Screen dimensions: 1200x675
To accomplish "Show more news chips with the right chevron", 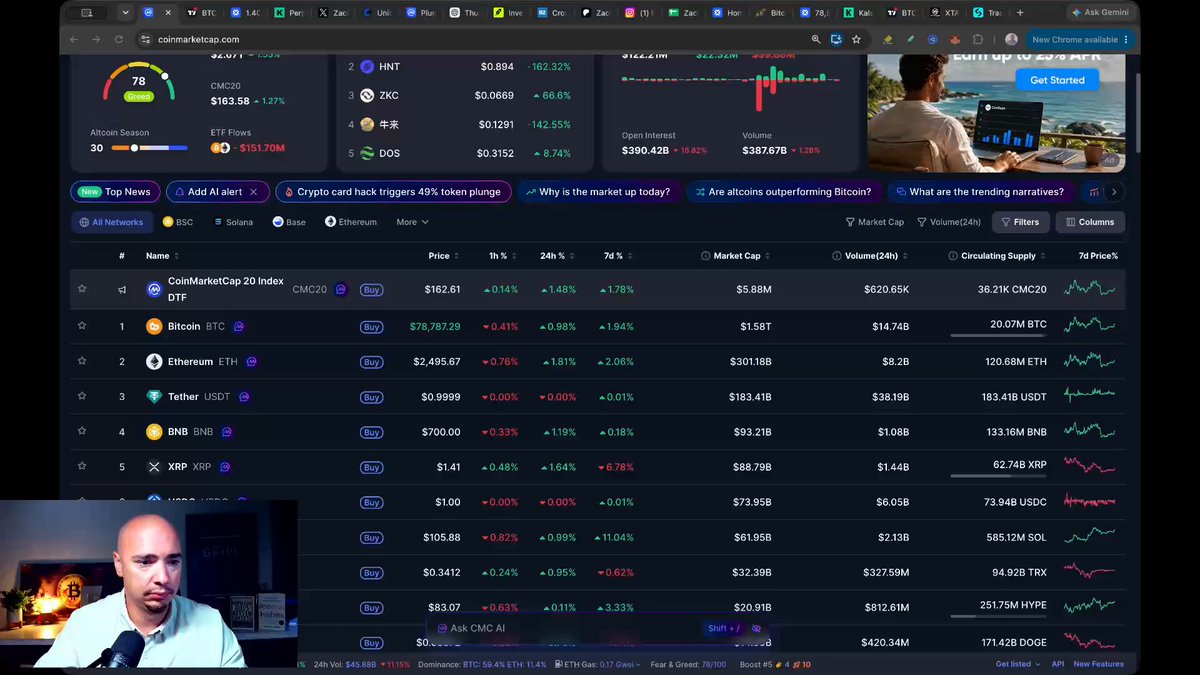I will point(1114,192).
